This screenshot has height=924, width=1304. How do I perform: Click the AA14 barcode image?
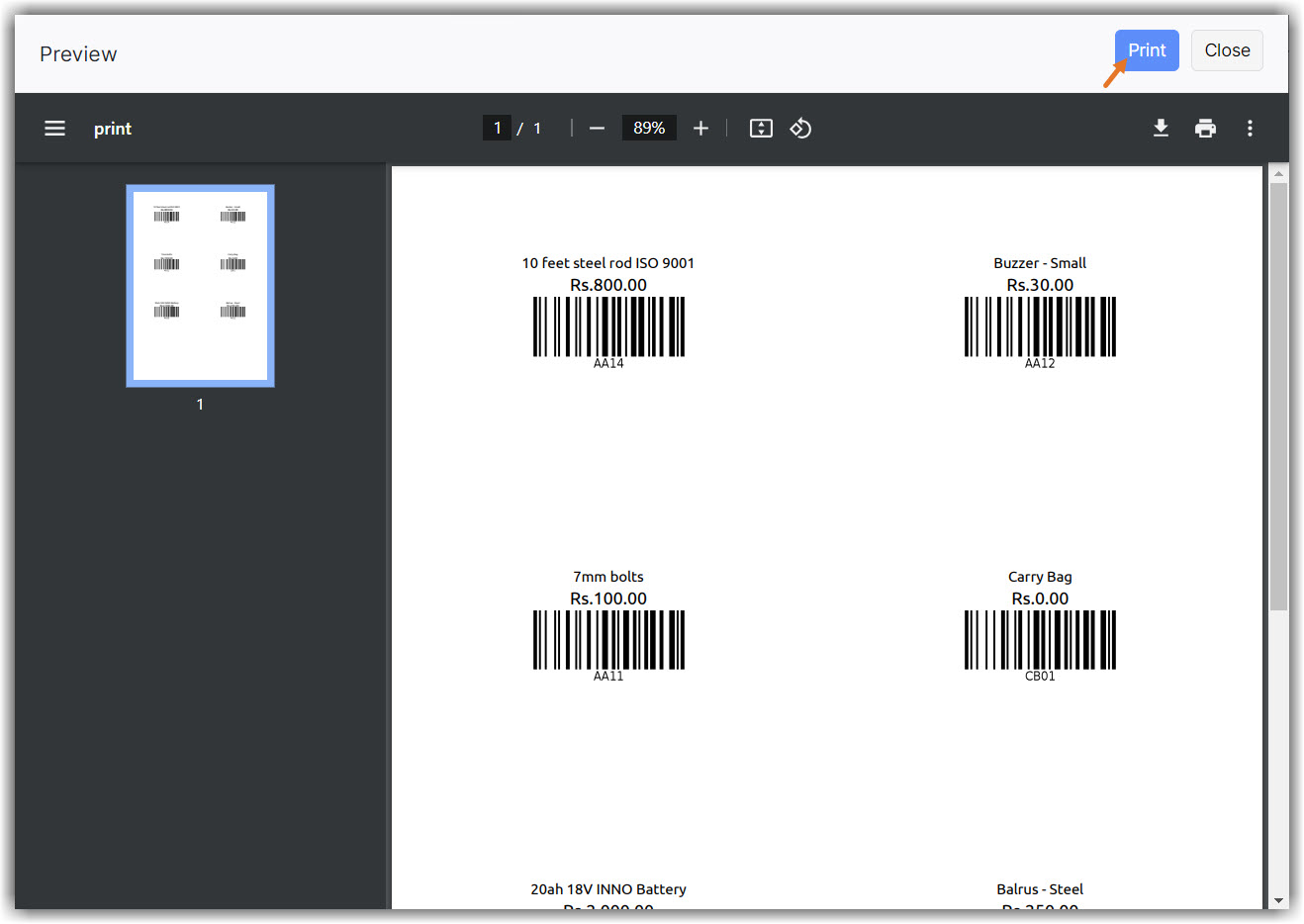point(608,327)
